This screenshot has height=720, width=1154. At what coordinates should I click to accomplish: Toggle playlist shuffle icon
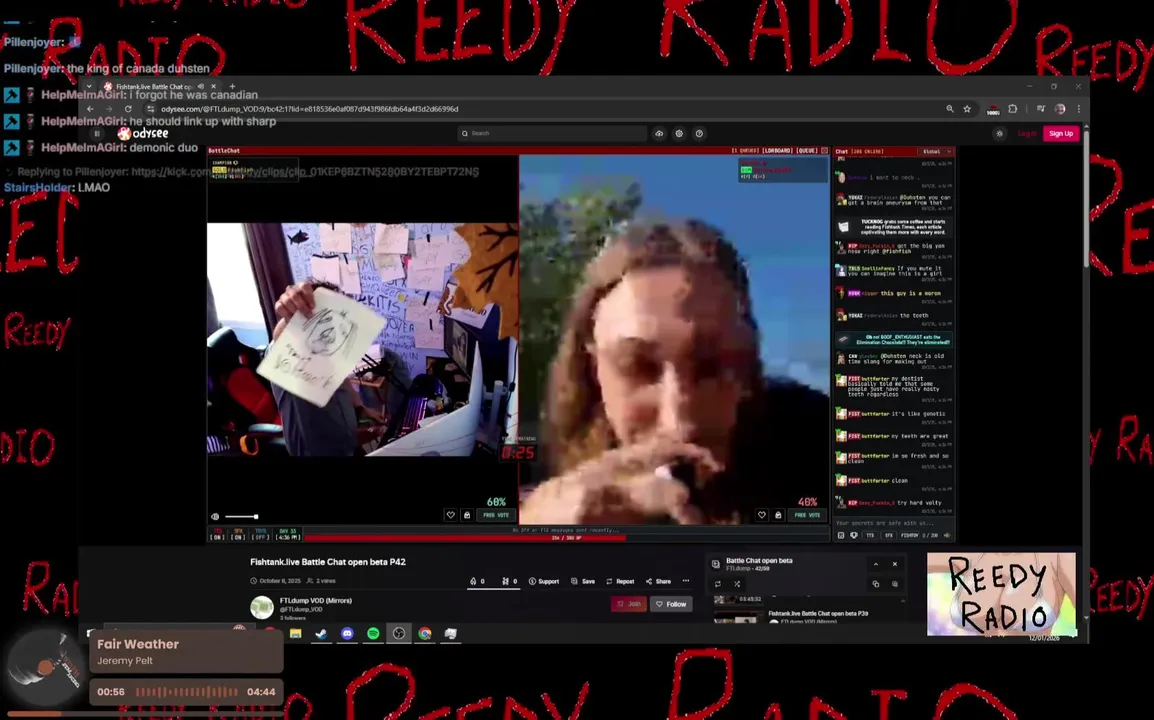737,584
